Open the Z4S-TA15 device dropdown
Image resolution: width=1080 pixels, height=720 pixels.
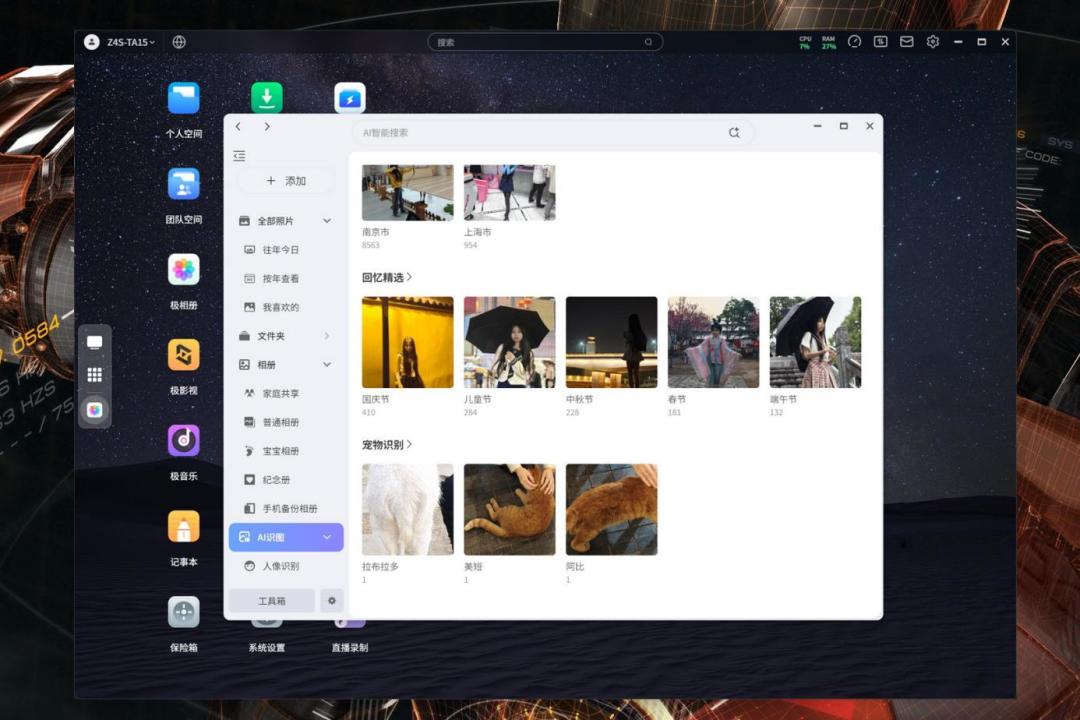(130, 42)
